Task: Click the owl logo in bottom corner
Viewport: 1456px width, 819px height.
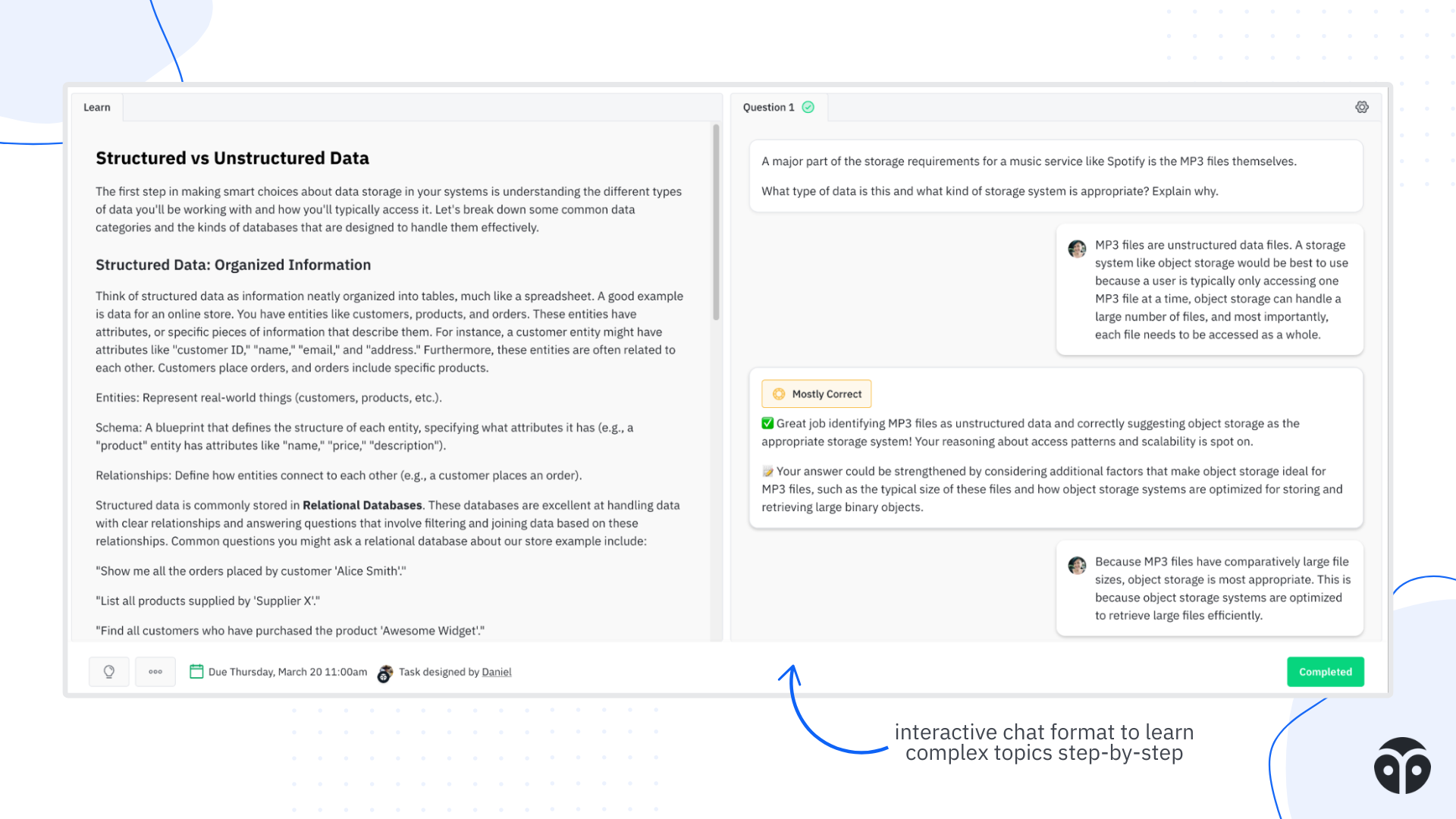Action: (1401, 766)
